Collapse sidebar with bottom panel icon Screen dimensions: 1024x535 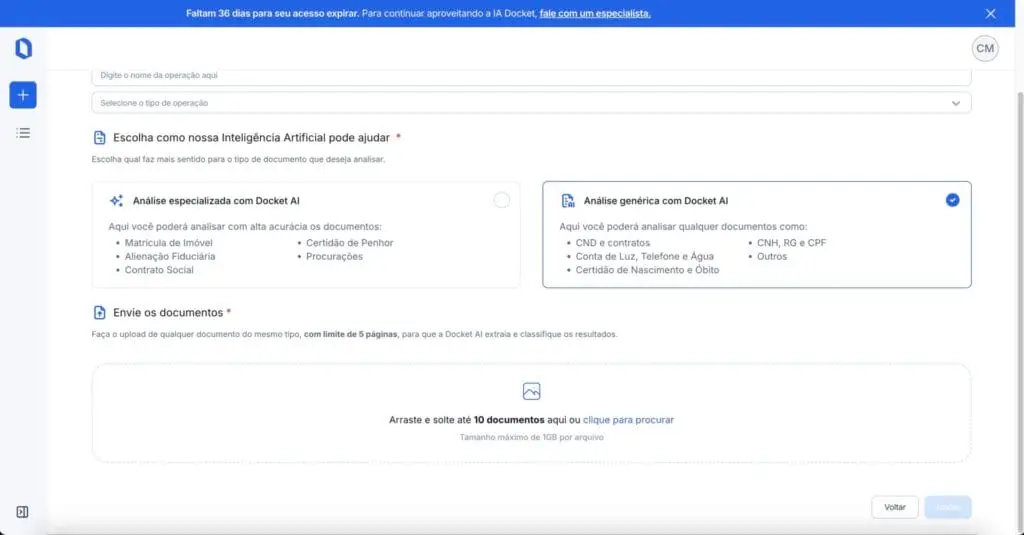tap(22, 512)
